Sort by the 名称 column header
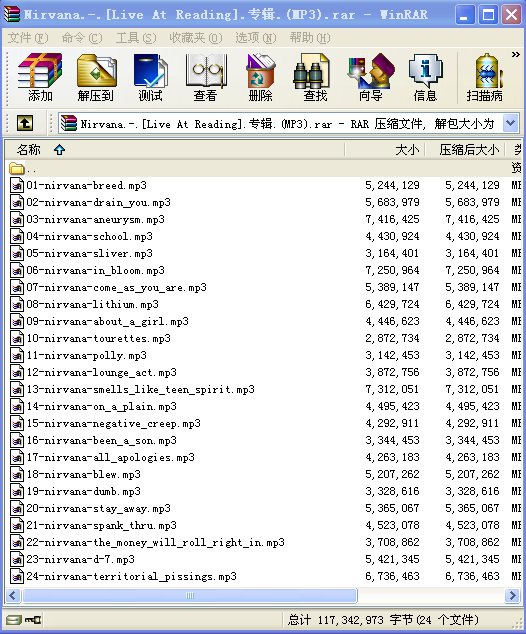Image resolution: width=526 pixels, height=634 pixels. point(174,150)
